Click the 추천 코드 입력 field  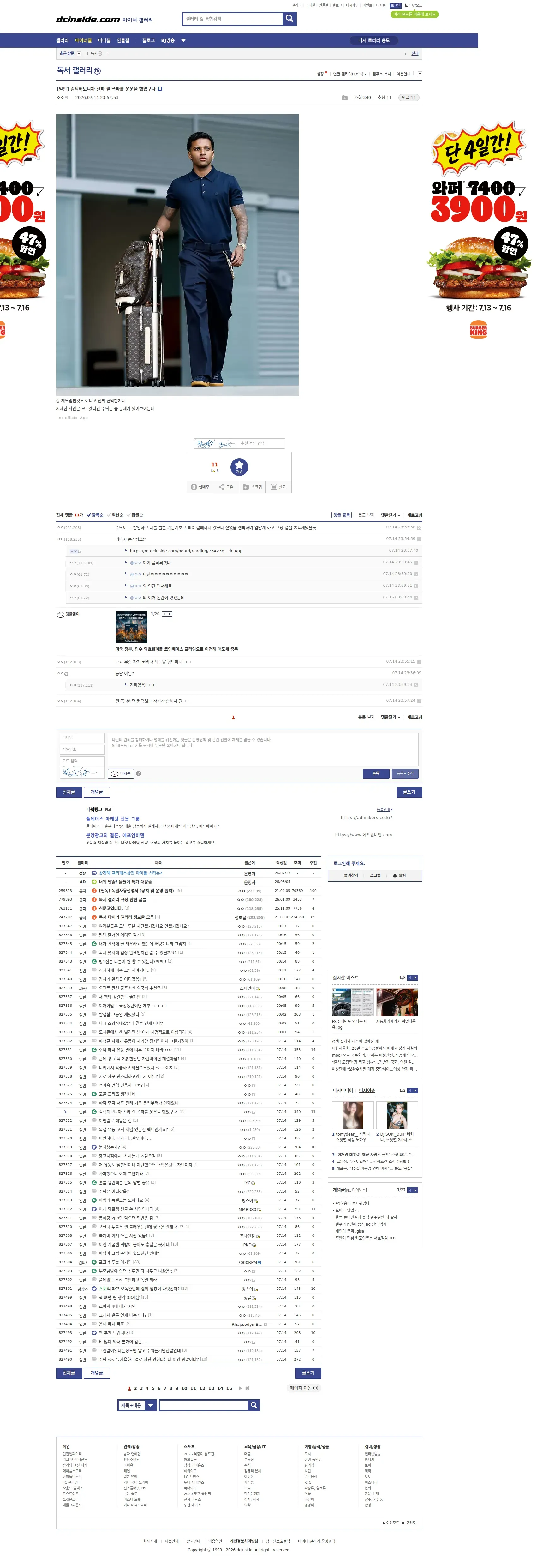[x=261, y=443]
